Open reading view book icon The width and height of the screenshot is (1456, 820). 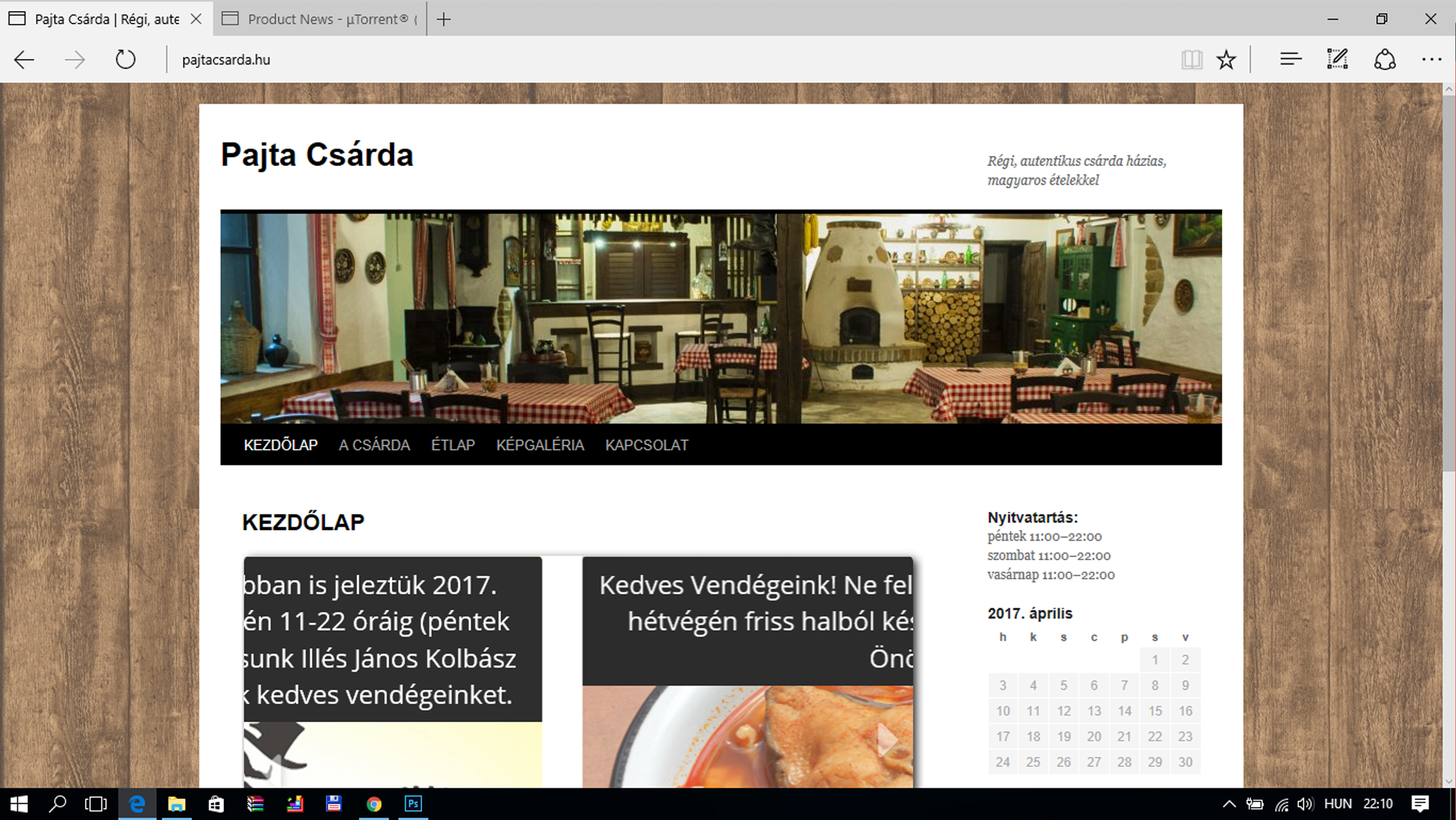click(x=1192, y=60)
